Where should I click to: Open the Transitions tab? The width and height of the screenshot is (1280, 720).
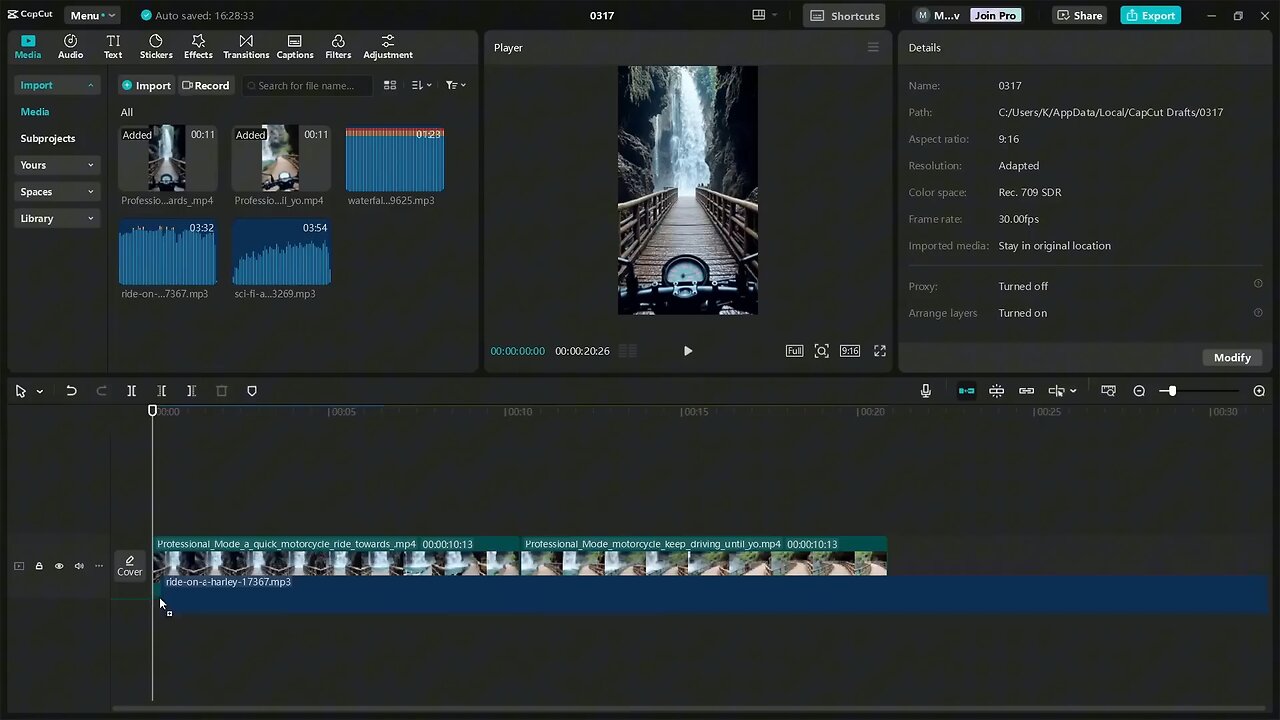point(246,47)
